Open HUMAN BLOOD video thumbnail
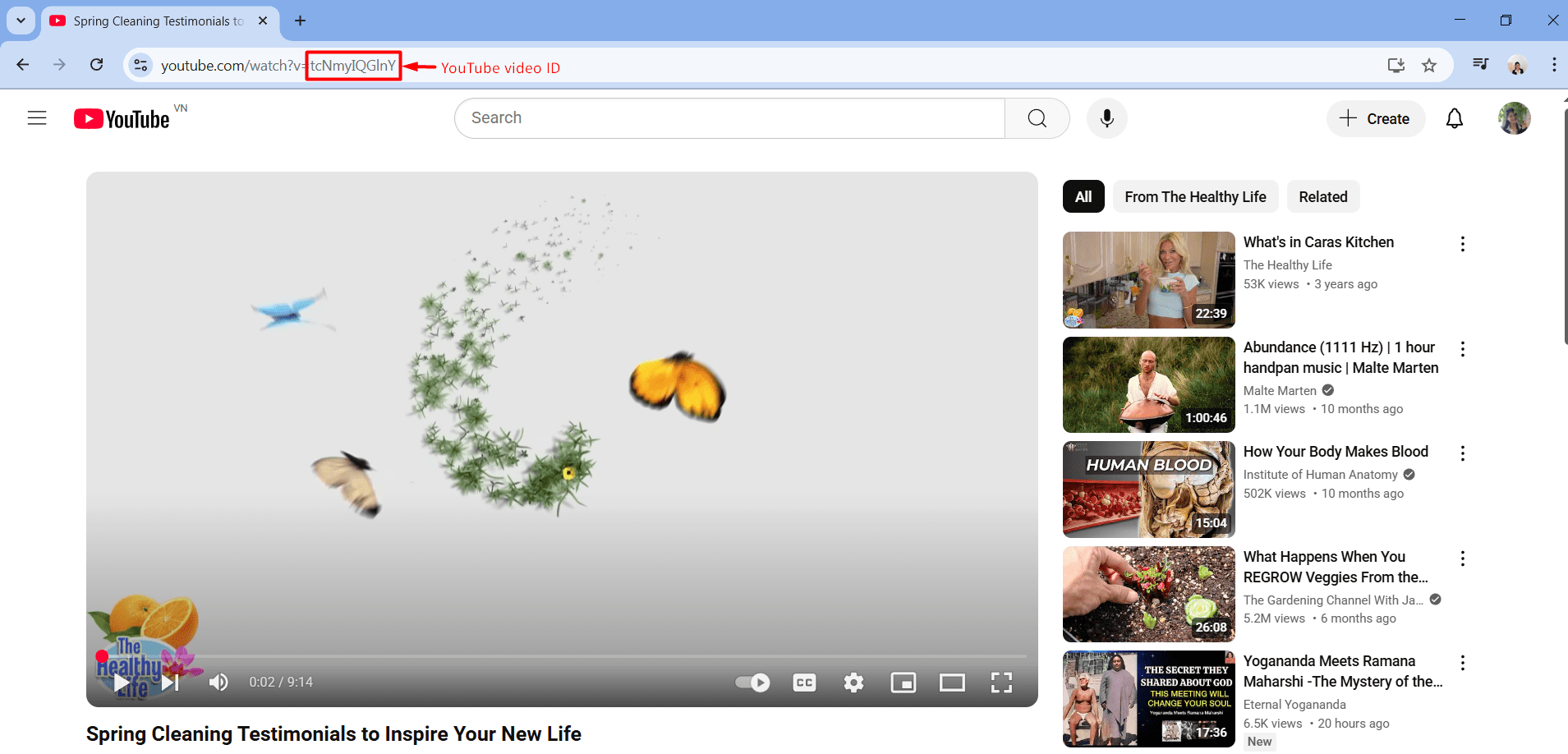The width and height of the screenshot is (1568, 754). pyautogui.click(x=1148, y=490)
